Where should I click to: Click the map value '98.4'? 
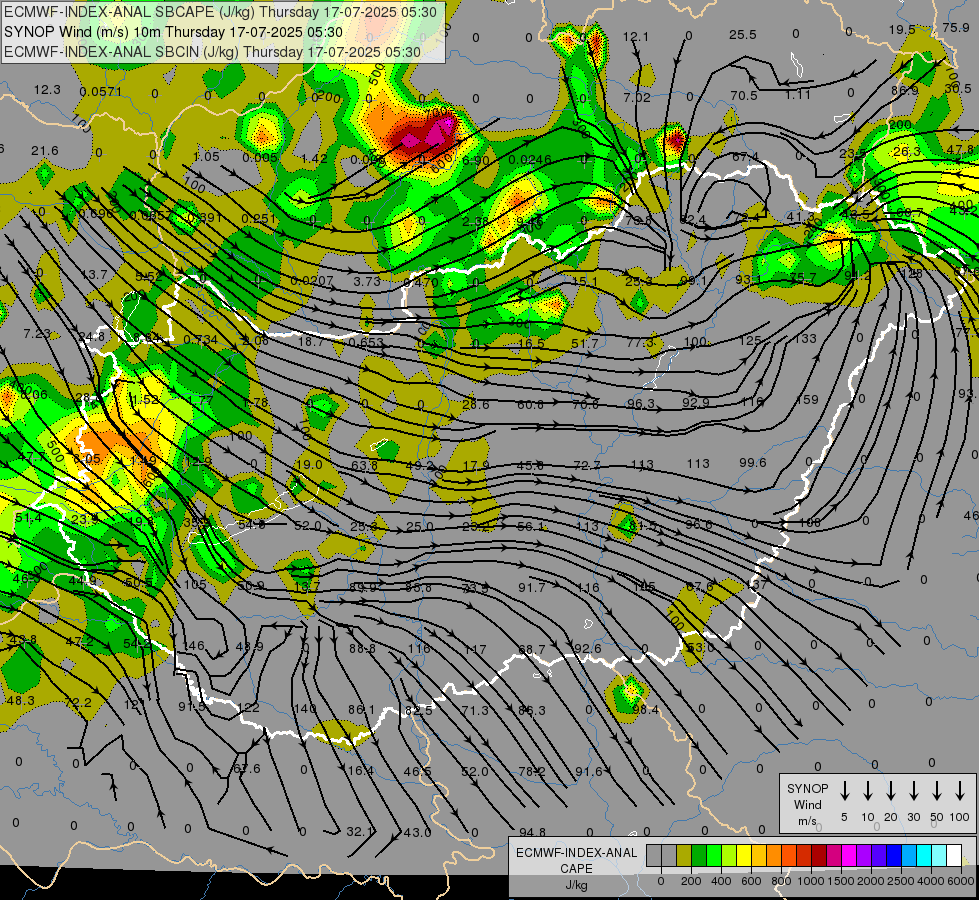pyautogui.click(x=646, y=710)
